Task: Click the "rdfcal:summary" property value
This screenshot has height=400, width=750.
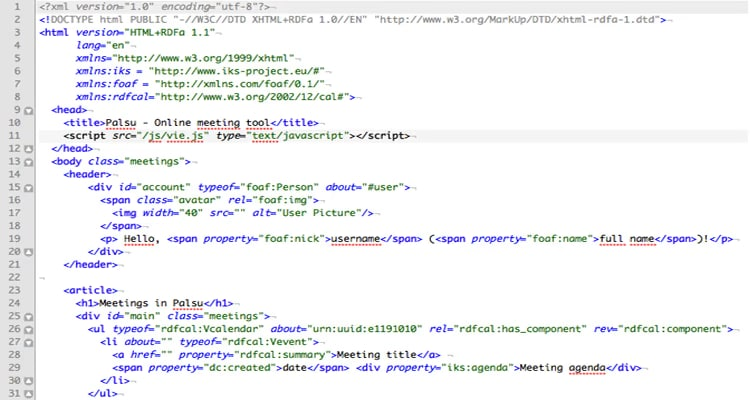Action: pyautogui.click(x=283, y=355)
